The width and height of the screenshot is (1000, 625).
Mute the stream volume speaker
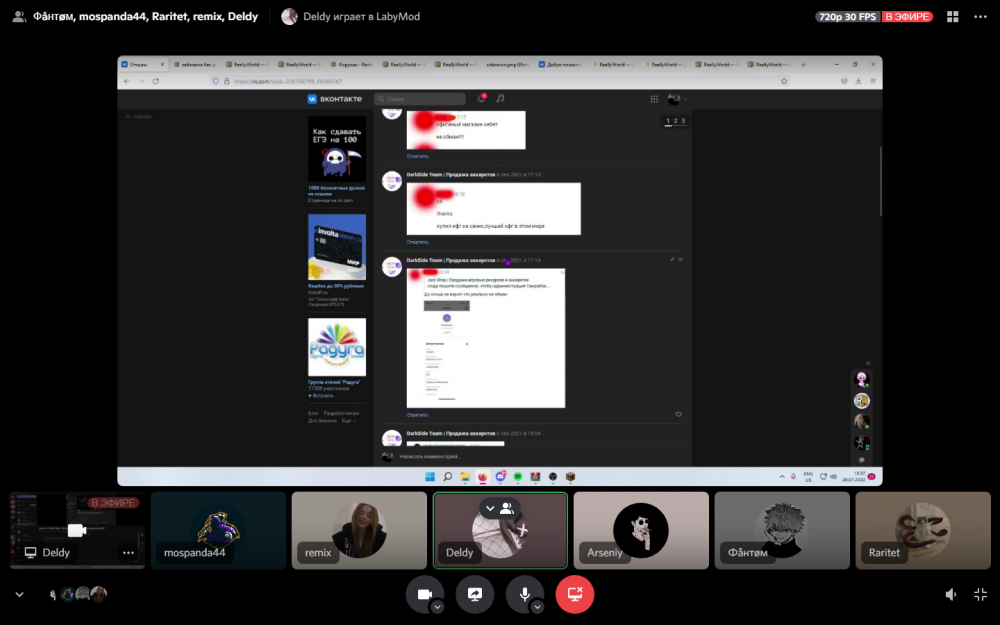pos(951,594)
